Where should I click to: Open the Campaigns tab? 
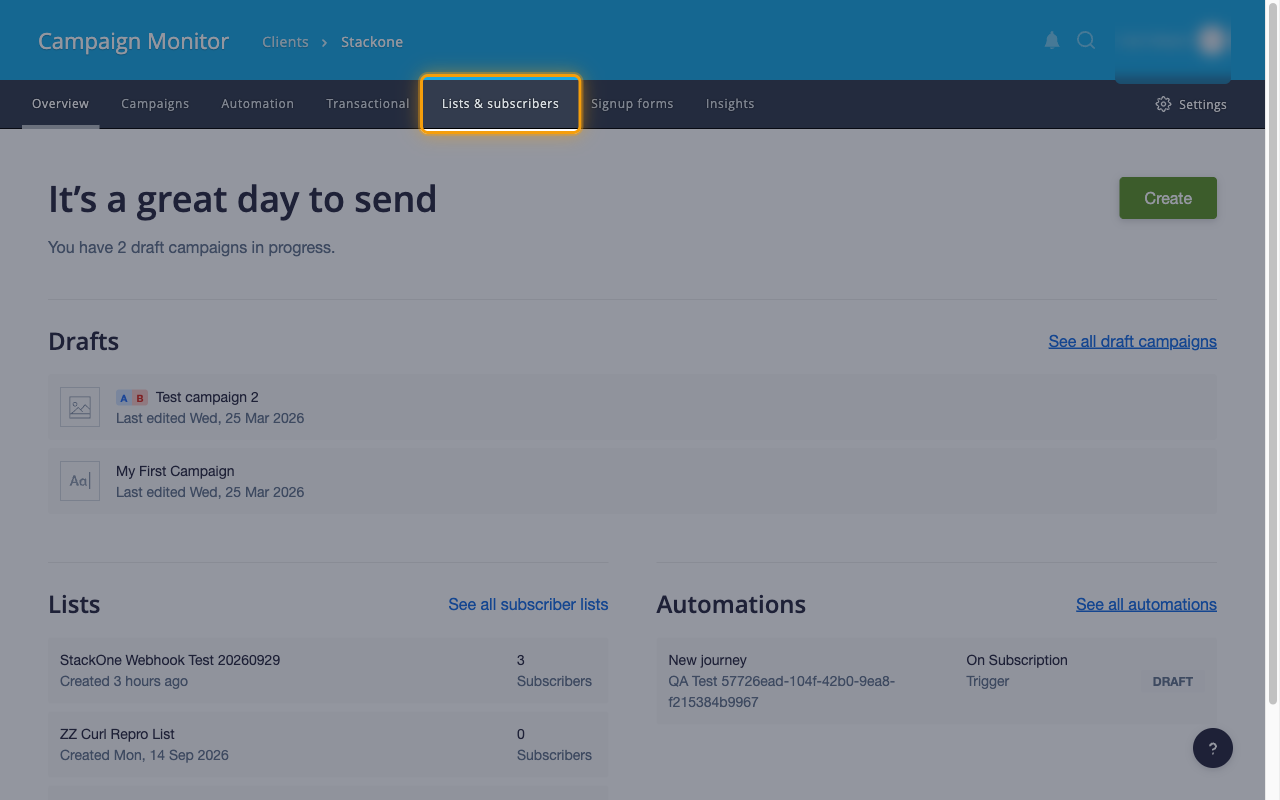click(x=155, y=104)
